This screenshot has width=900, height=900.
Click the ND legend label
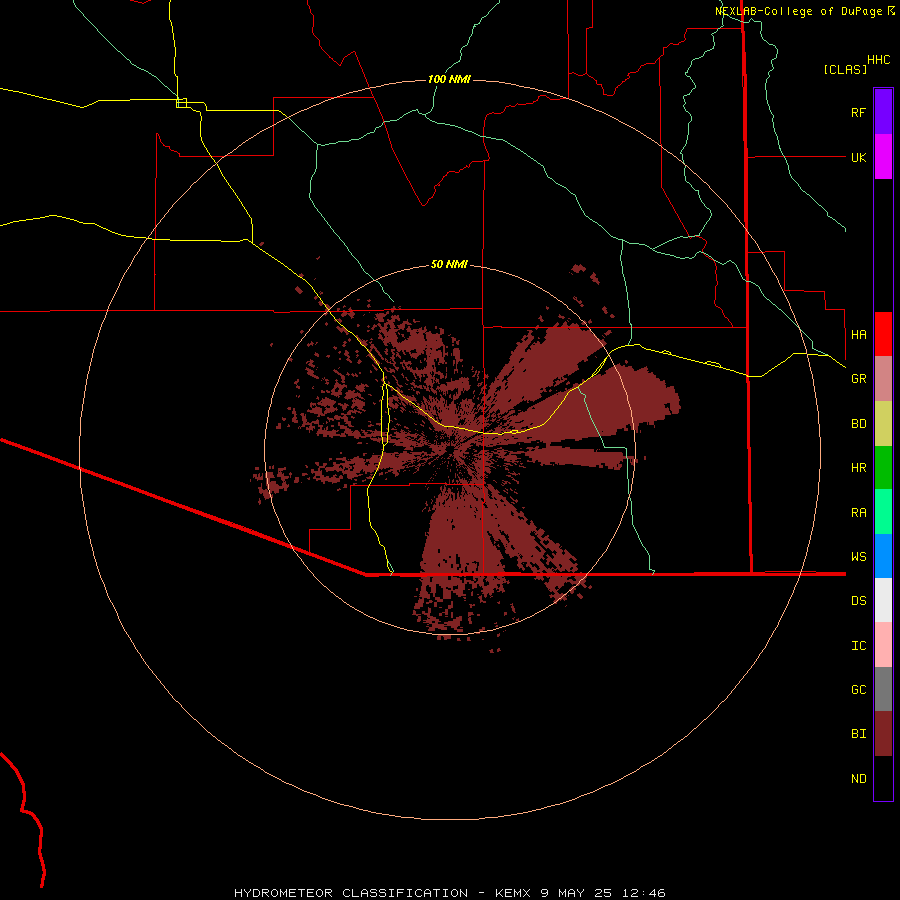point(858,778)
